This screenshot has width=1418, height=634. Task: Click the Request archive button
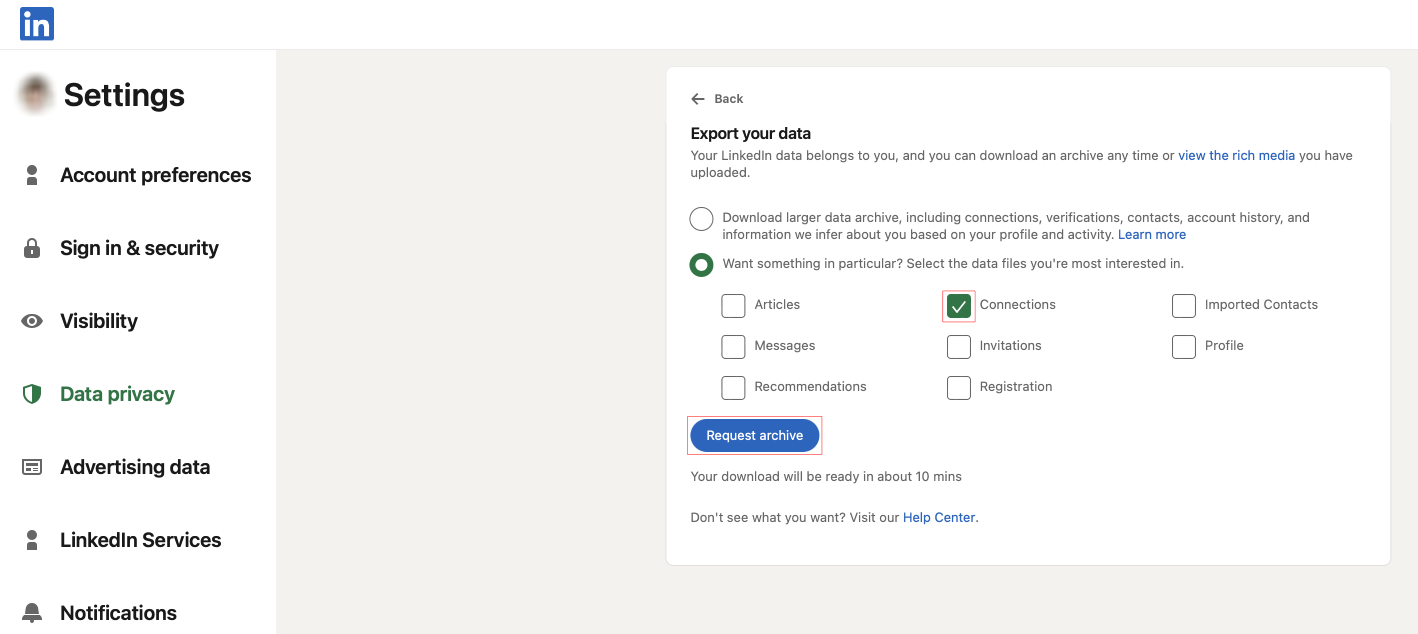pos(755,435)
